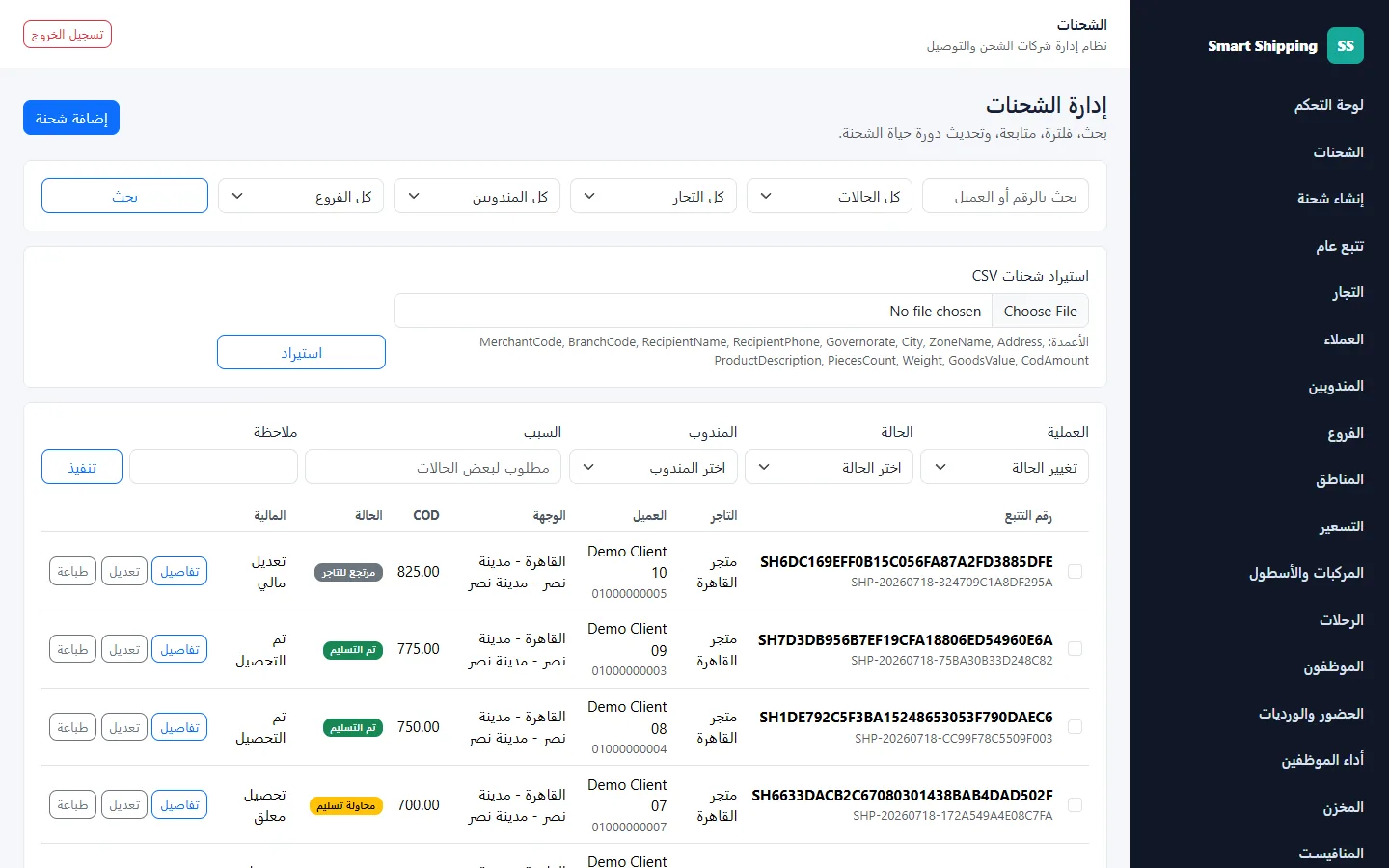This screenshot has height=868, width=1389.
Task: Click the مرتجع للتاجر status badge
Action: [x=348, y=572]
